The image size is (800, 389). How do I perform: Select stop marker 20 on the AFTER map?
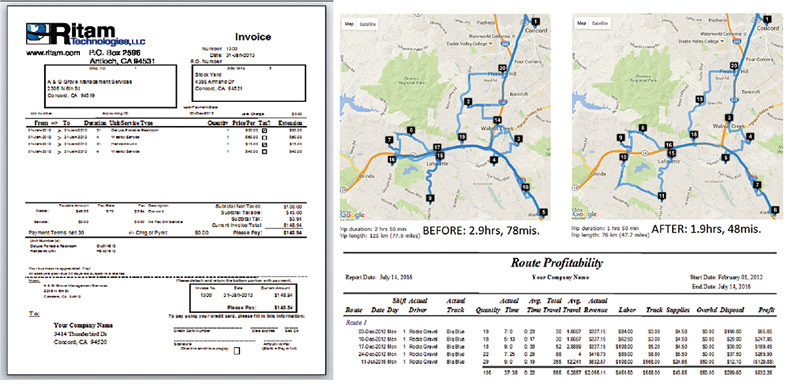pos(734,66)
